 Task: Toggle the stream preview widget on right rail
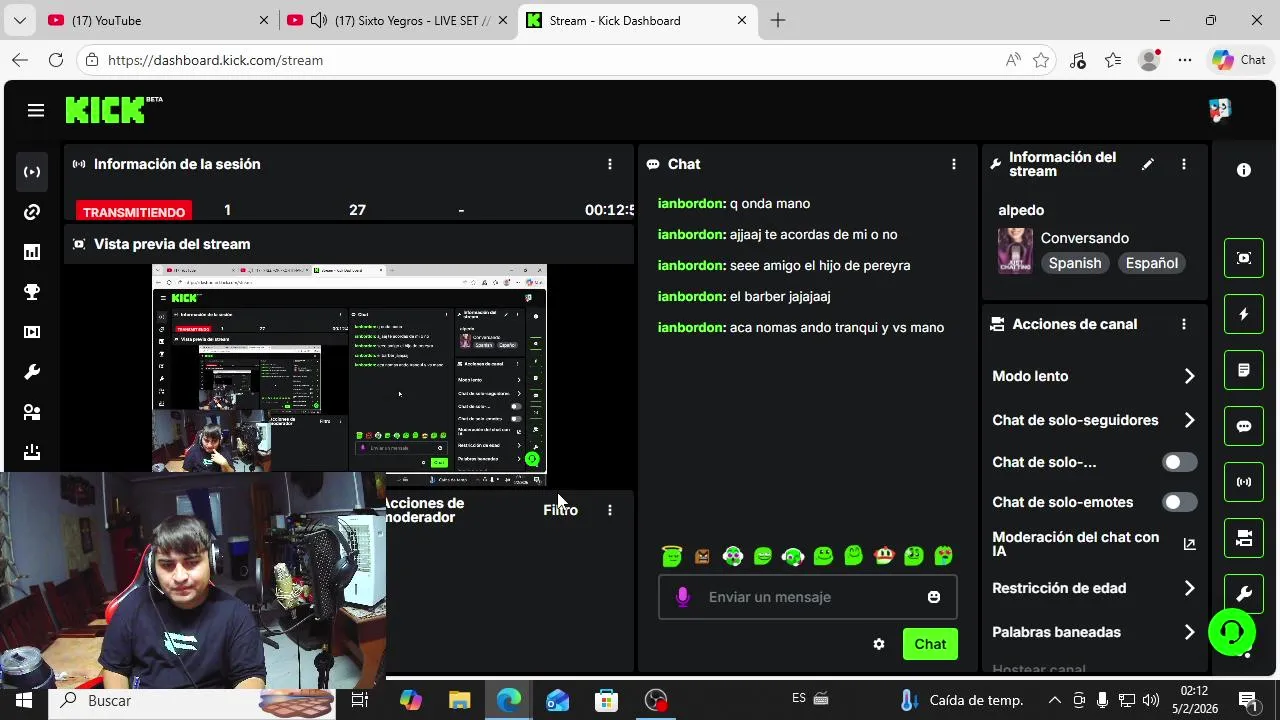pos(1244,258)
